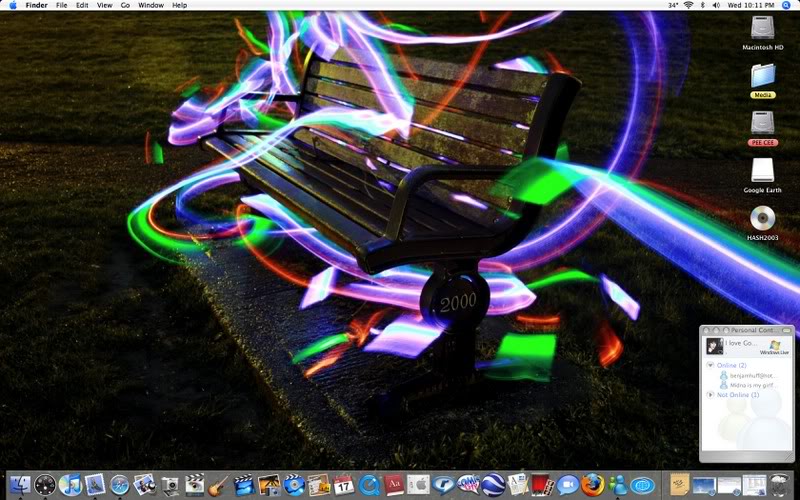Viewport: 800px width, 500px height.
Task: Click the volume menu bar icon
Action: pyautogui.click(x=716, y=5)
